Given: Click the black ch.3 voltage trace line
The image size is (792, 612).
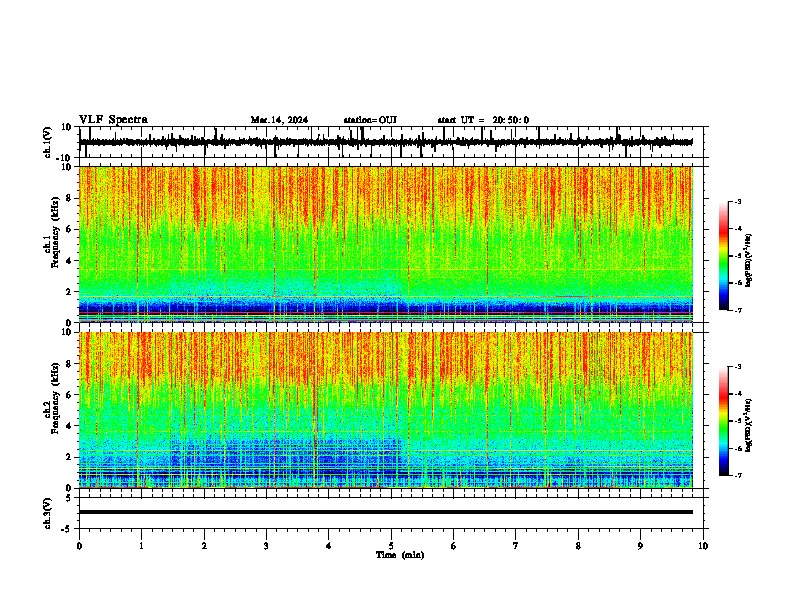Looking at the screenshot, I should (386, 512).
